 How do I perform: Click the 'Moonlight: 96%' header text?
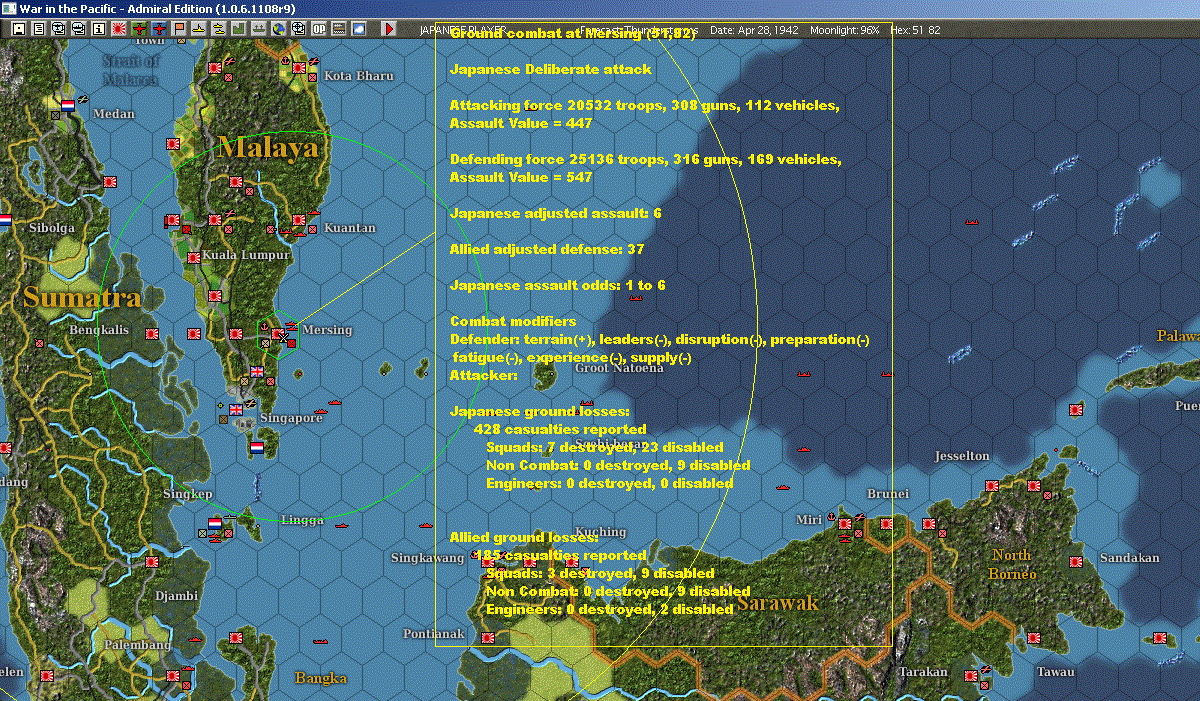point(843,31)
